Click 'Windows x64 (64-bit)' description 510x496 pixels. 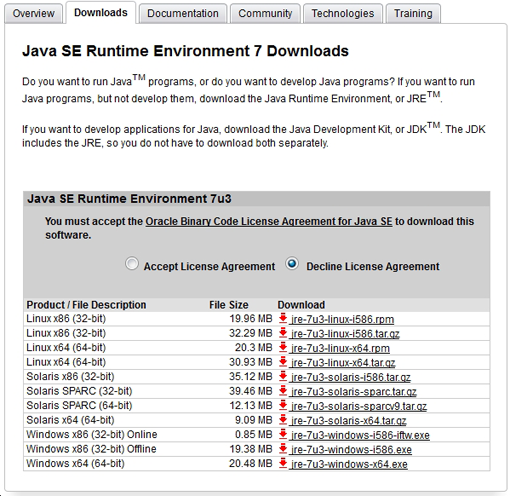click(75, 463)
